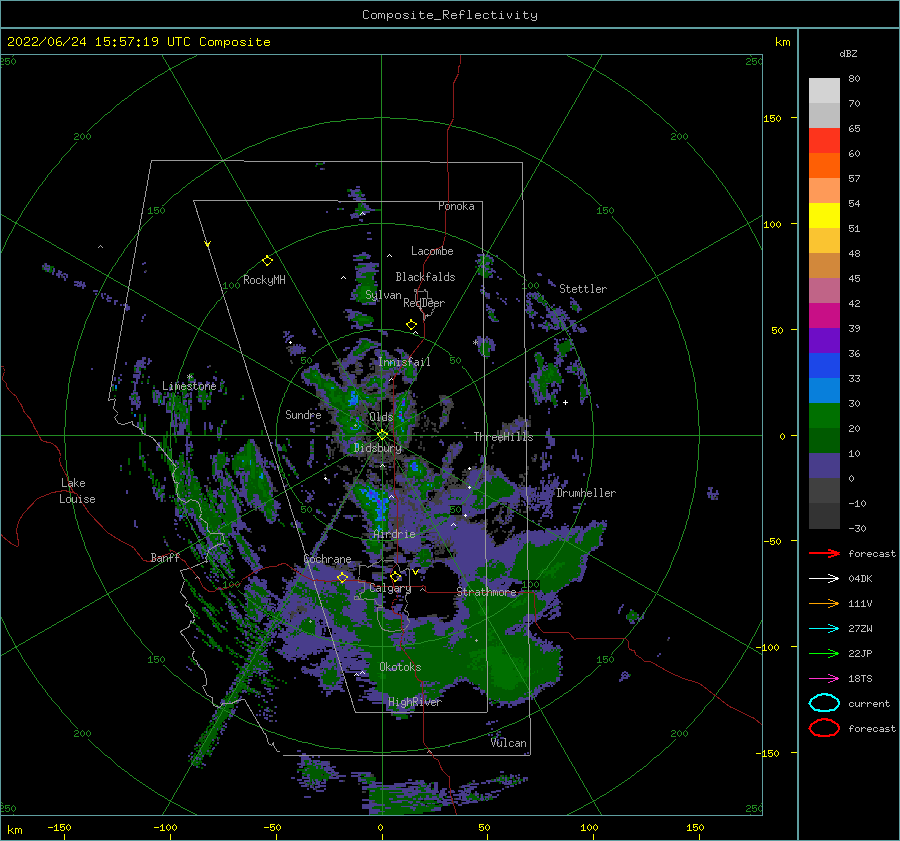Click the Airdrie city label
900x841 pixels.
(394, 534)
